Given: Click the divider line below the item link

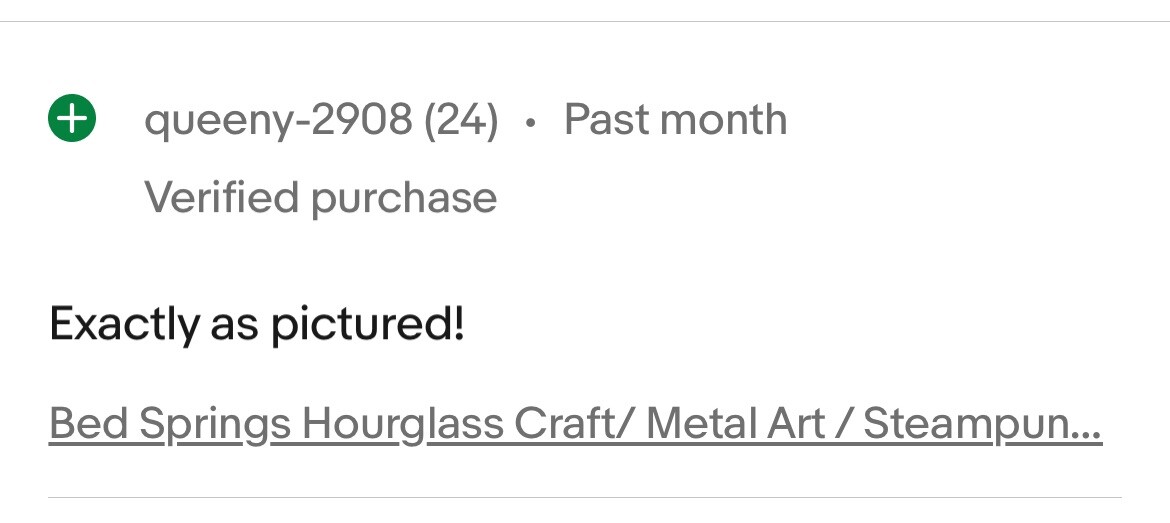Looking at the screenshot, I should coord(585,497).
